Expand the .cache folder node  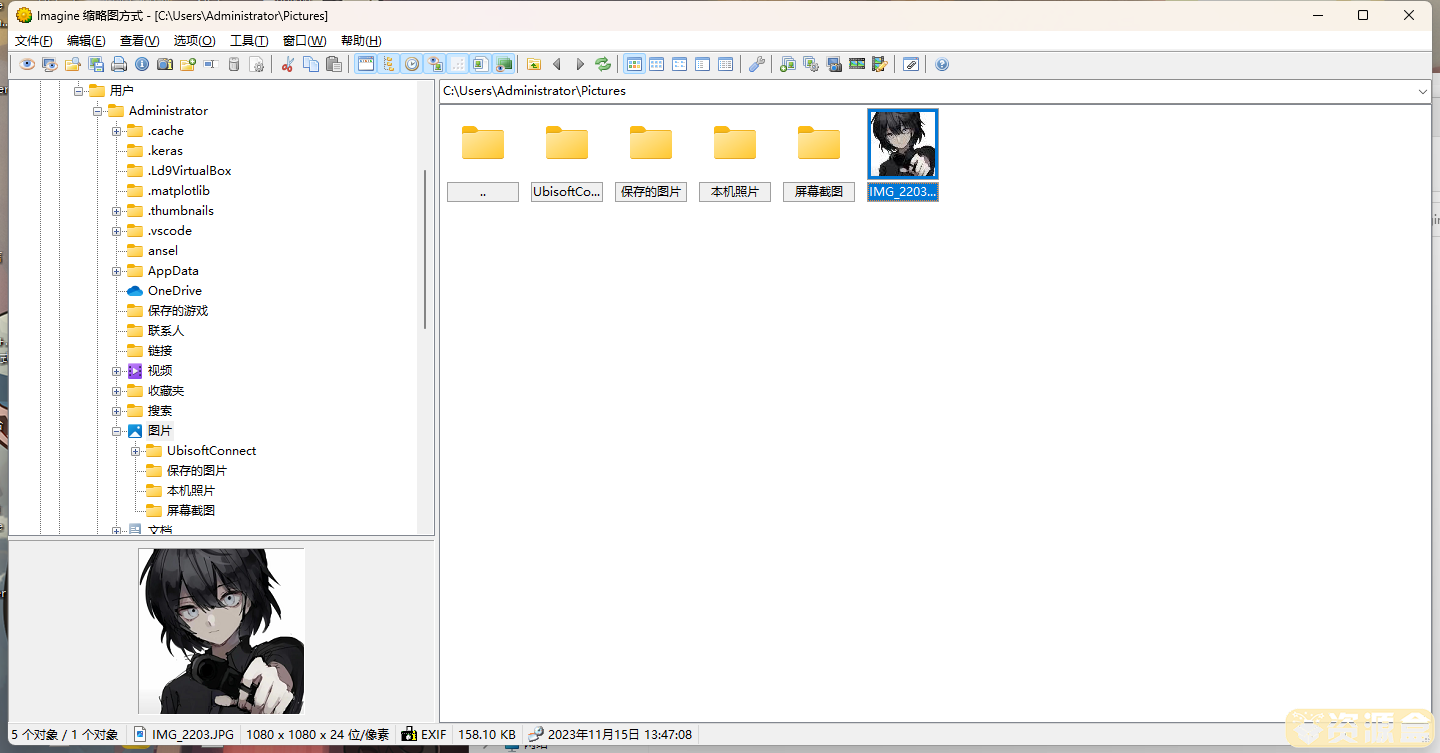coord(117,131)
